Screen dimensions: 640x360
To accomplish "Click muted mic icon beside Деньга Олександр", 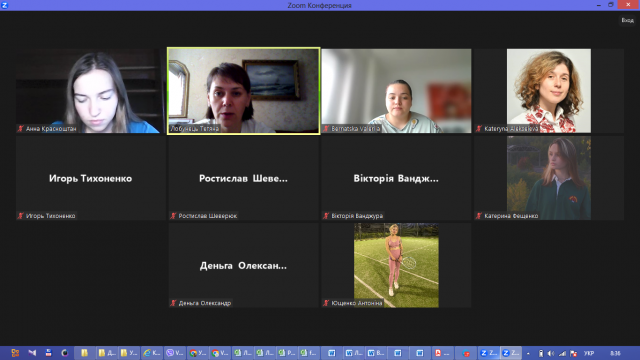I will pos(173,303).
